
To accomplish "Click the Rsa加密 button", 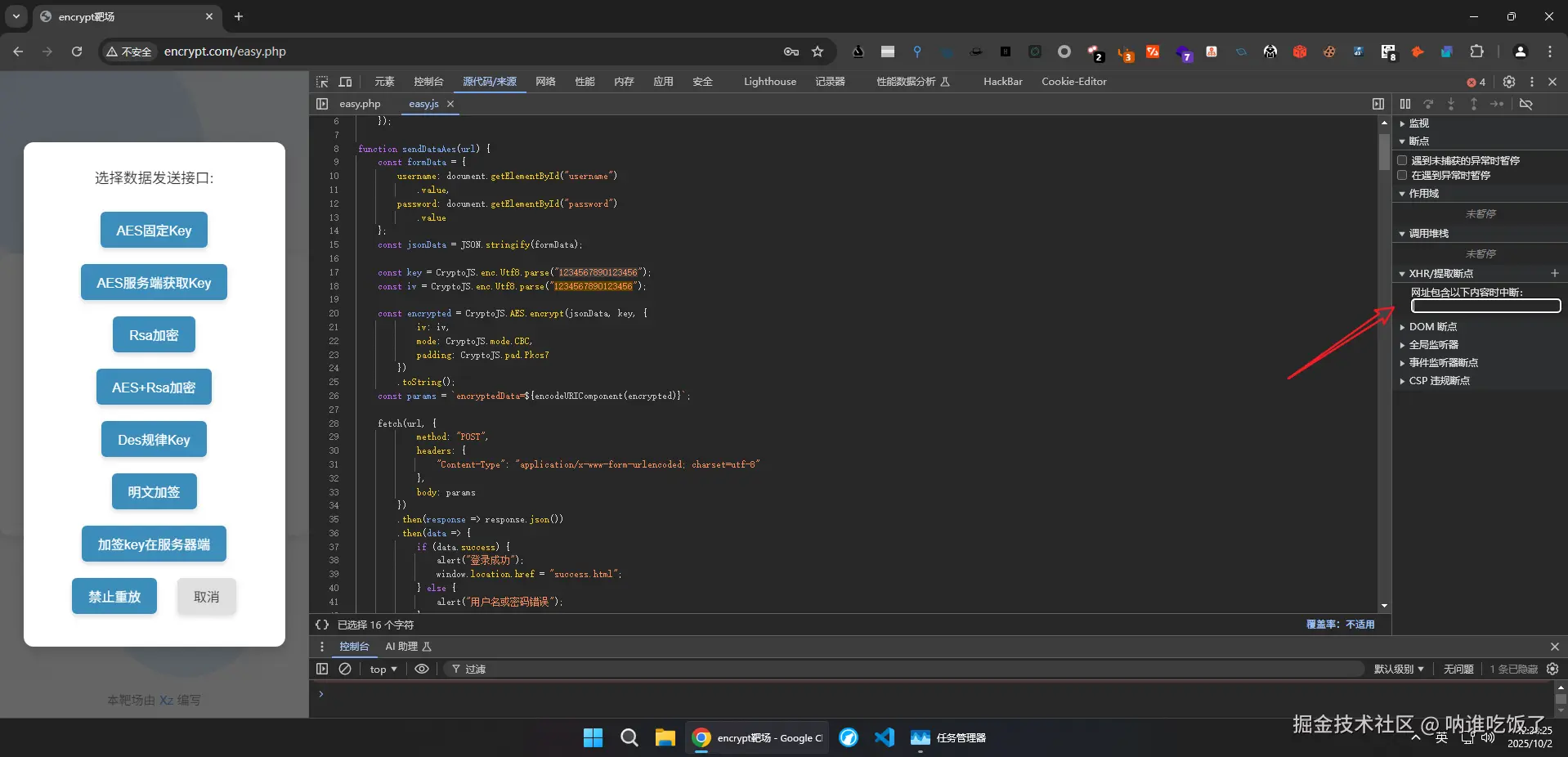I will 154,335.
